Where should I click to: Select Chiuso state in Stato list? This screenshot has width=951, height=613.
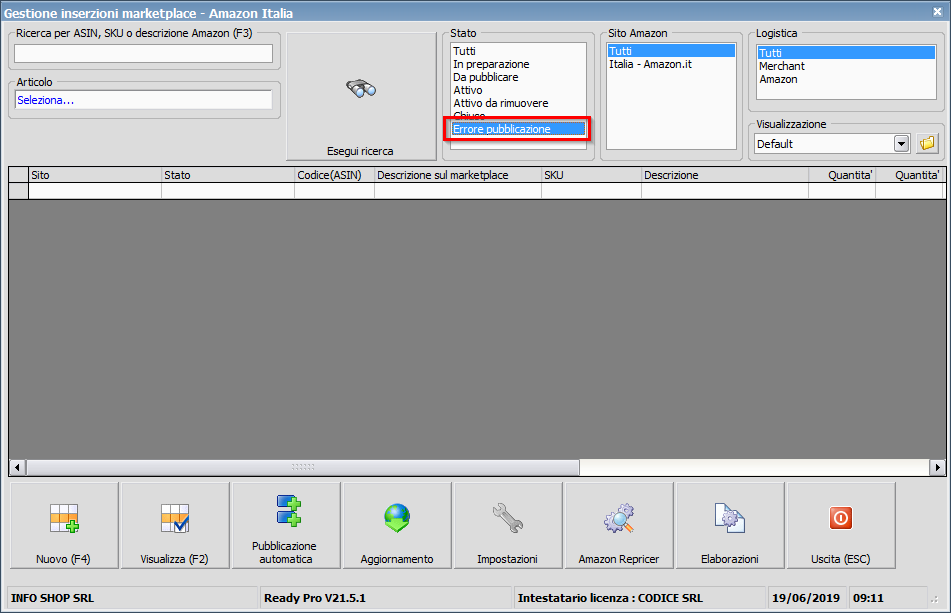pyautogui.click(x=469, y=115)
